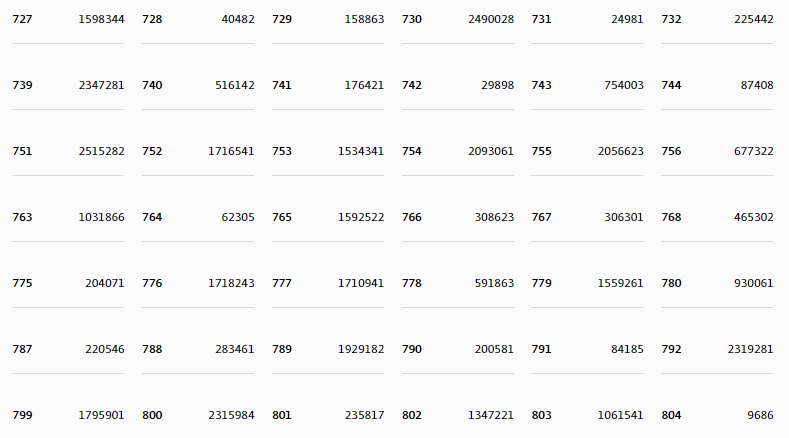This screenshot has height=438, width=789.
Task: Select the value 465302 for 768
Action: coord(753,217)
